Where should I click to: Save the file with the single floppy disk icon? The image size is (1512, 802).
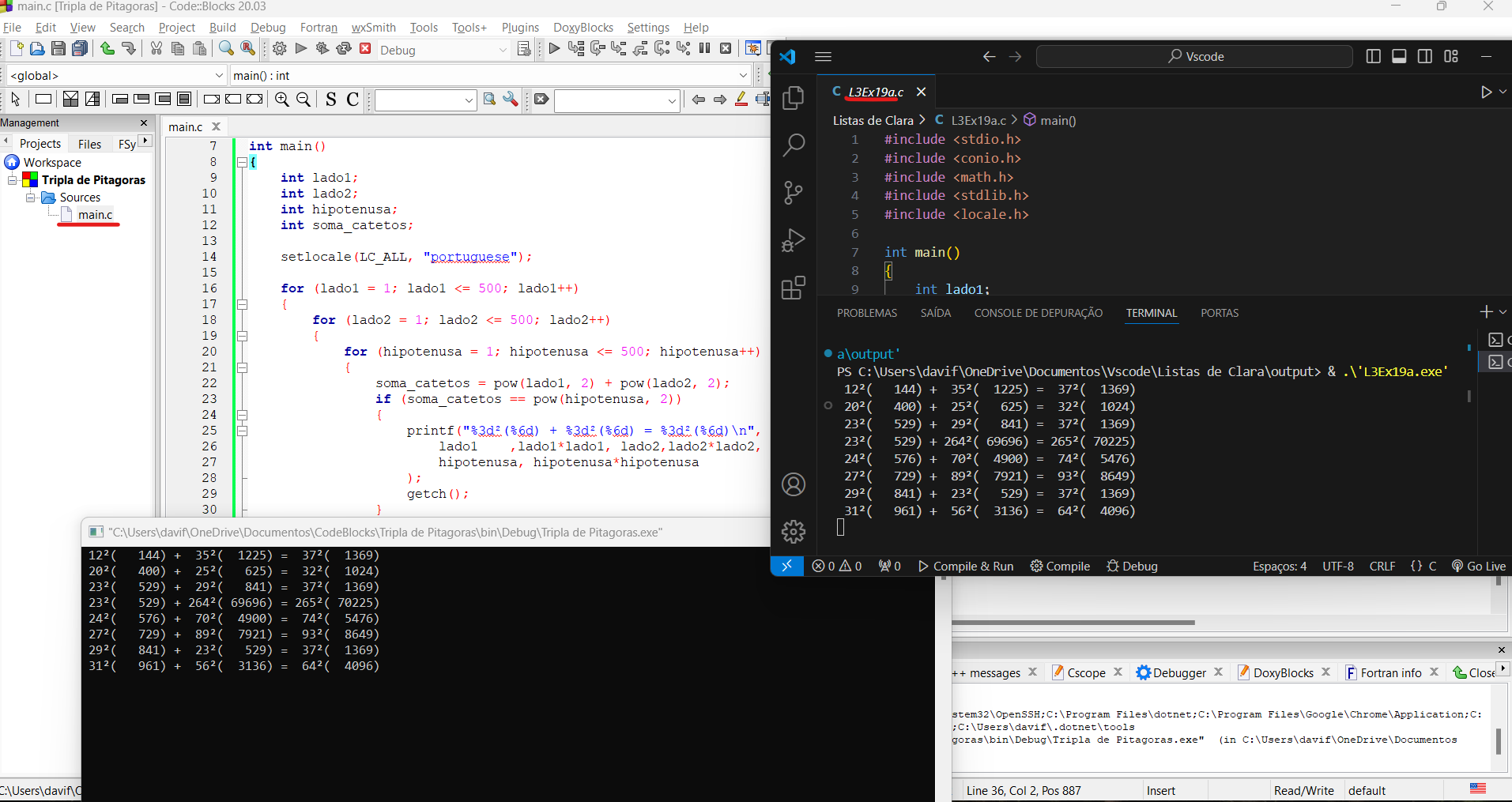pyautogui.click(x=58, y=49)
